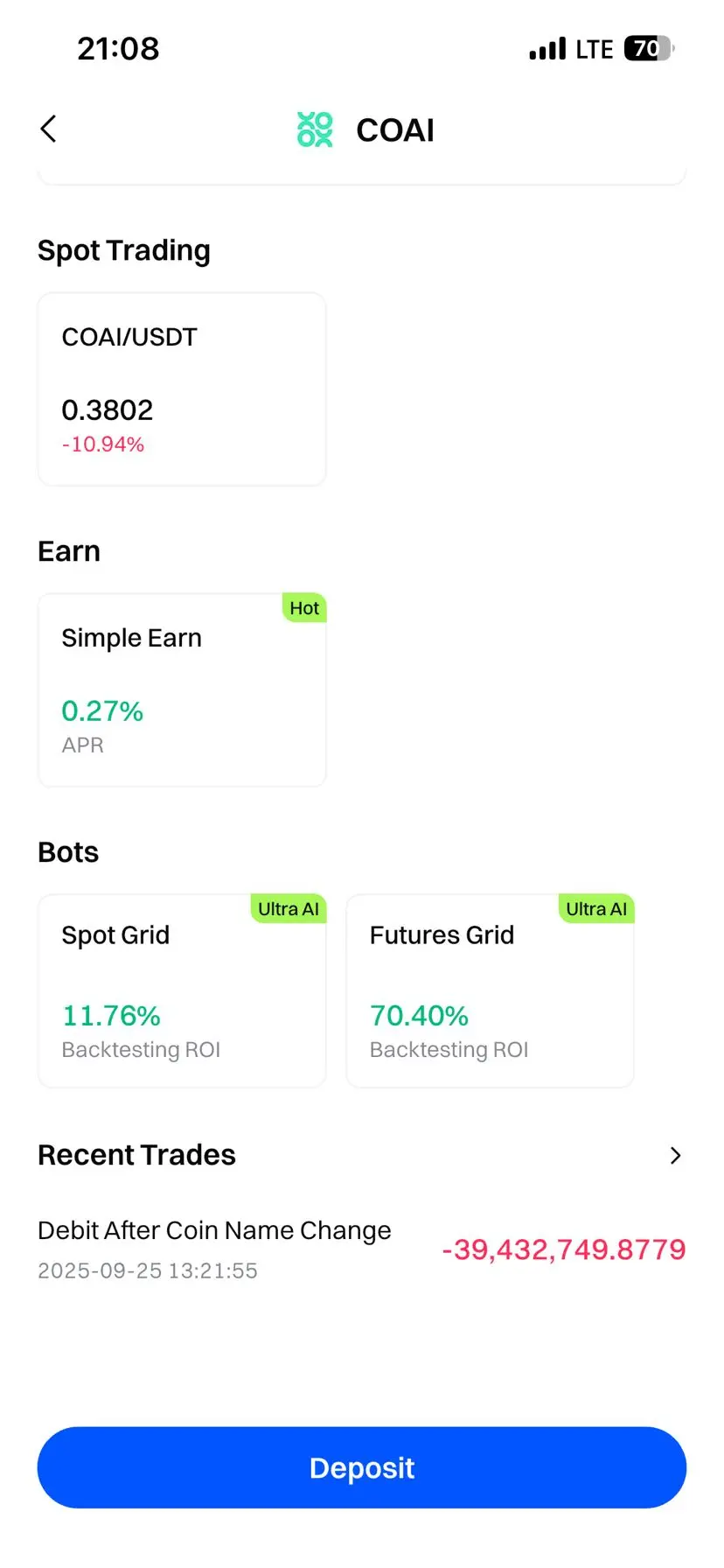
Task: Tap the cellular signal bars icon
Action: tap(547, 49)
